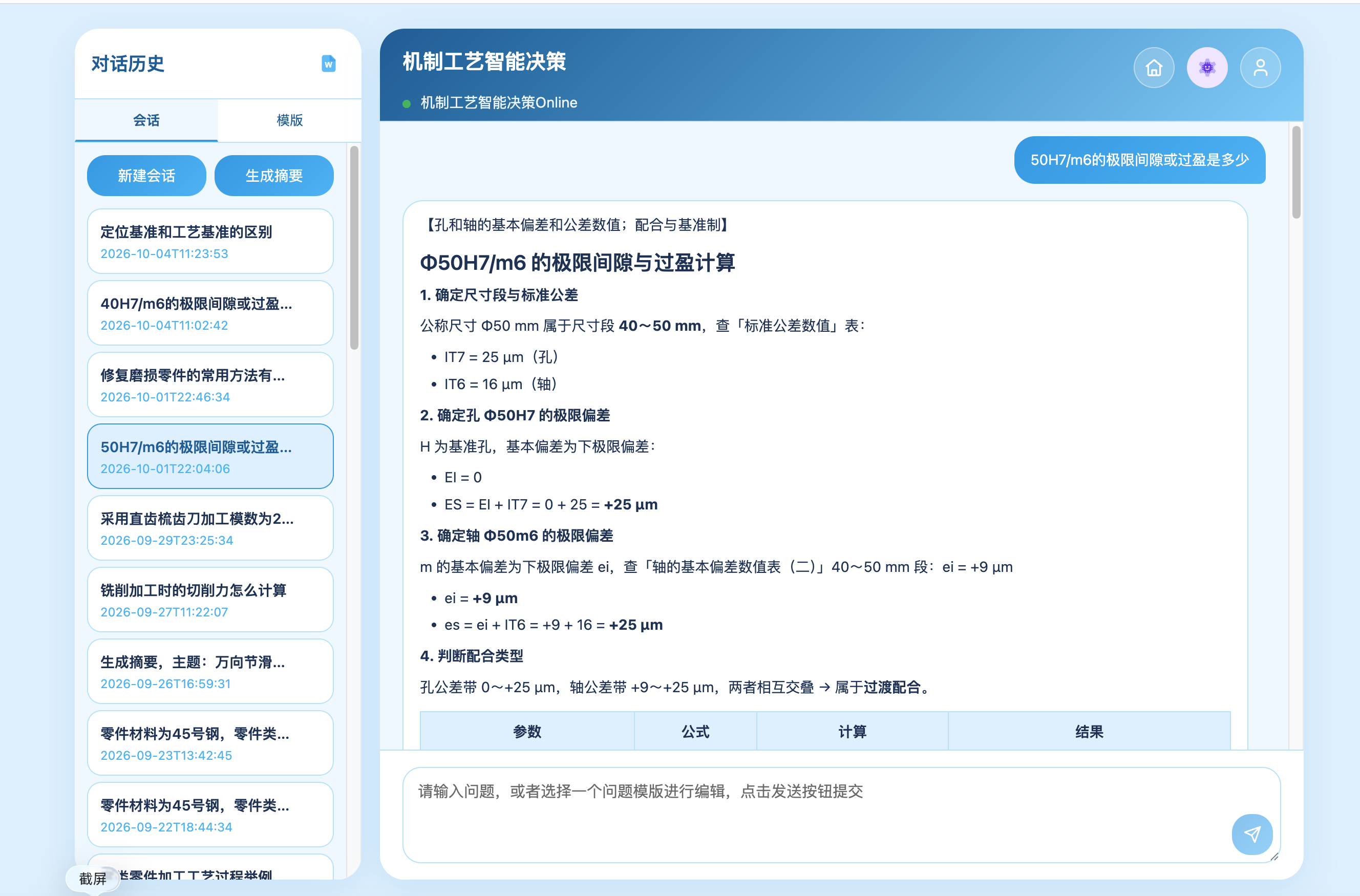Click the 生成摘要 button

click(x=274, y=176)
